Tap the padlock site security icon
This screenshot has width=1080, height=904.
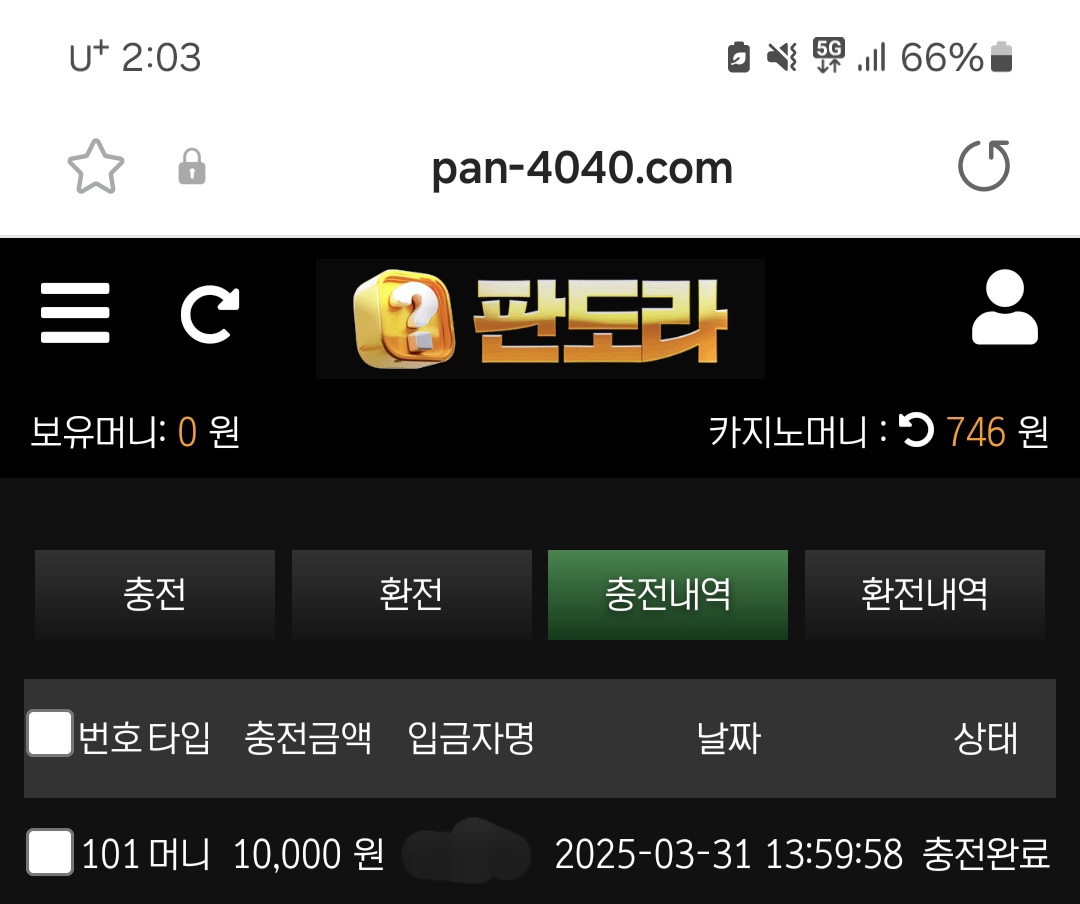click(x=191, y=167)
